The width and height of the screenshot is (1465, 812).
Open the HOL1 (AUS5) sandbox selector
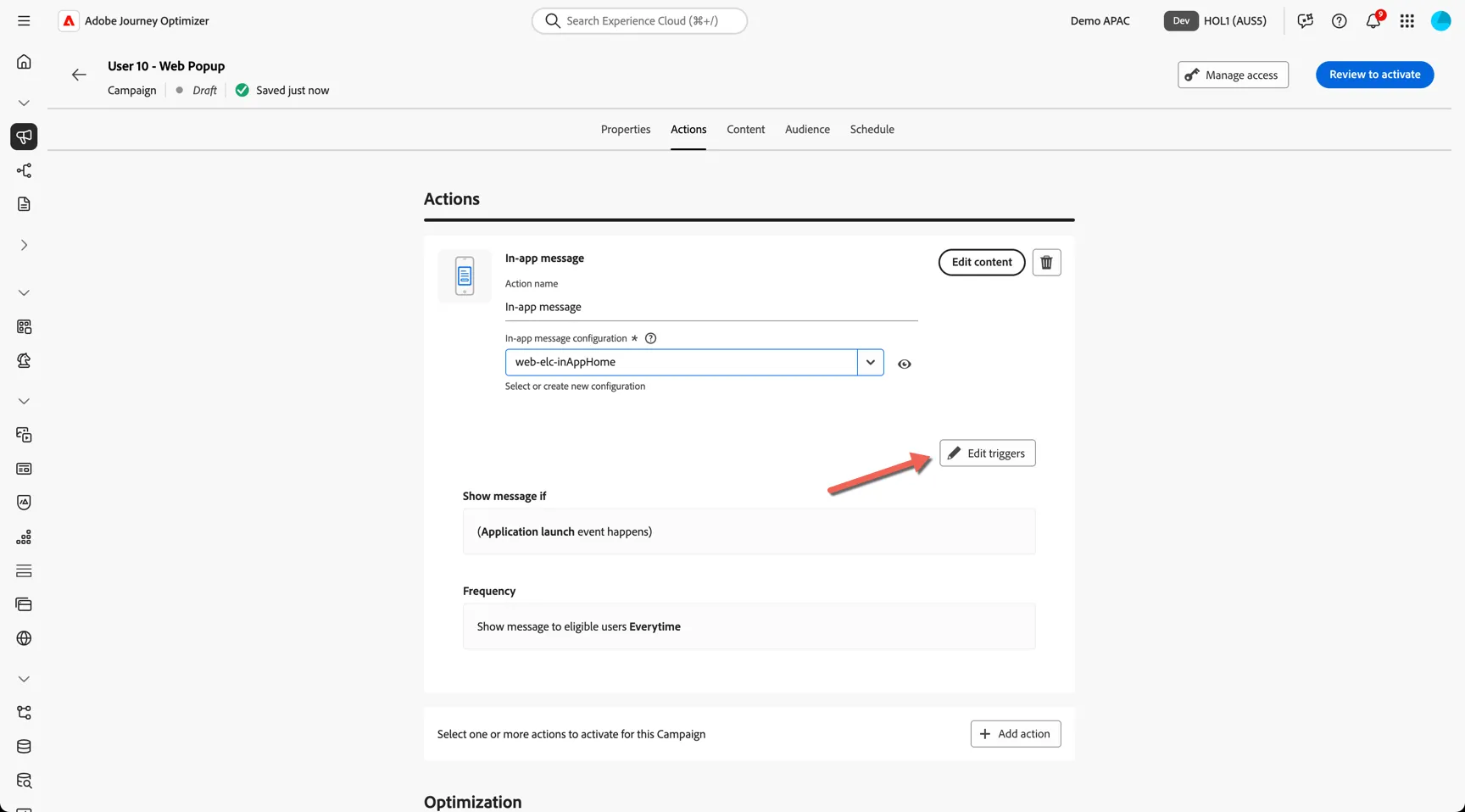[1216, 20]
